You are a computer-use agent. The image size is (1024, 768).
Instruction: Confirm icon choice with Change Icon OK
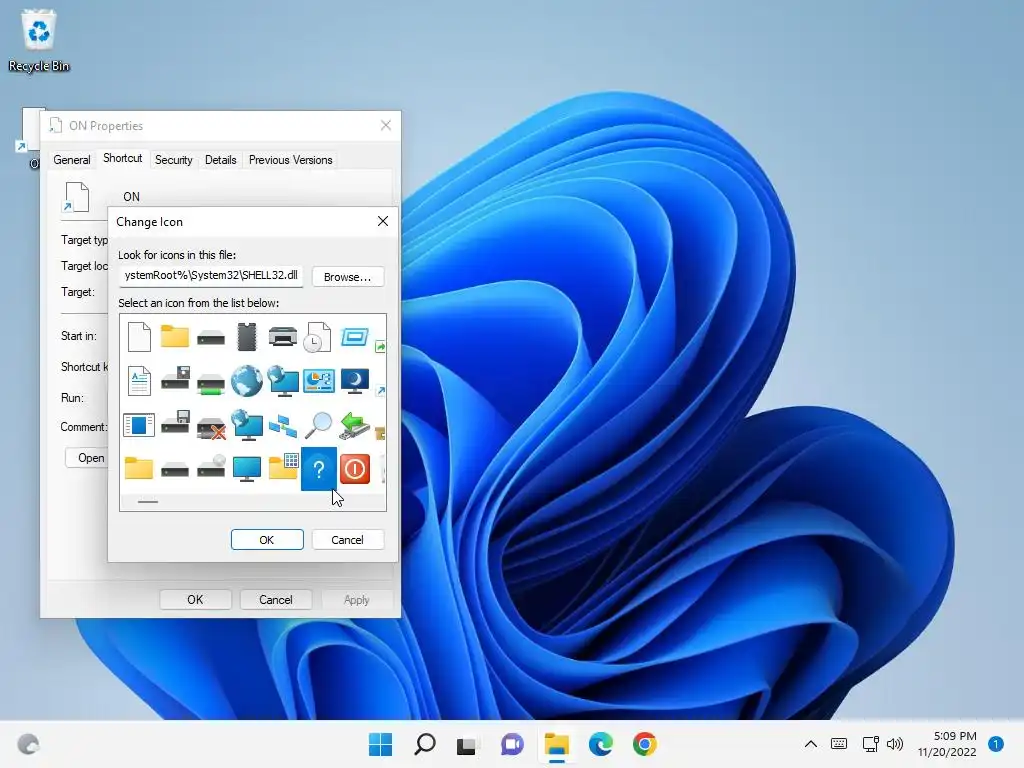pyautogui.click(x=267, y=540)
